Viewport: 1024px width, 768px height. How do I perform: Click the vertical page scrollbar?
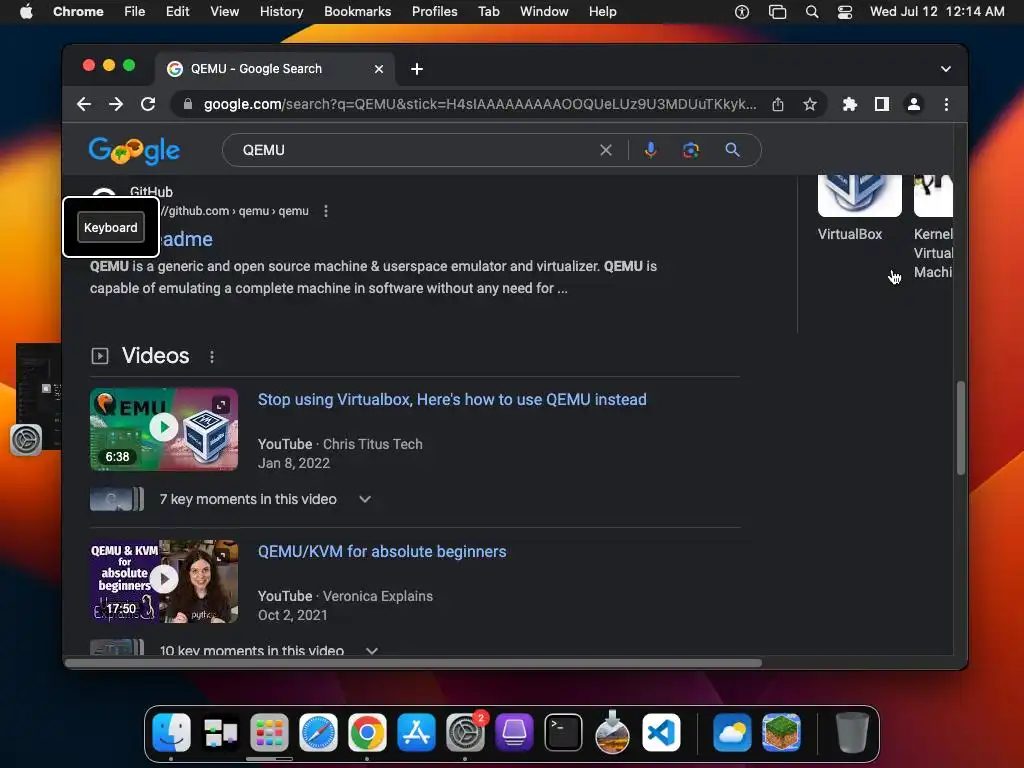(961, 428)
